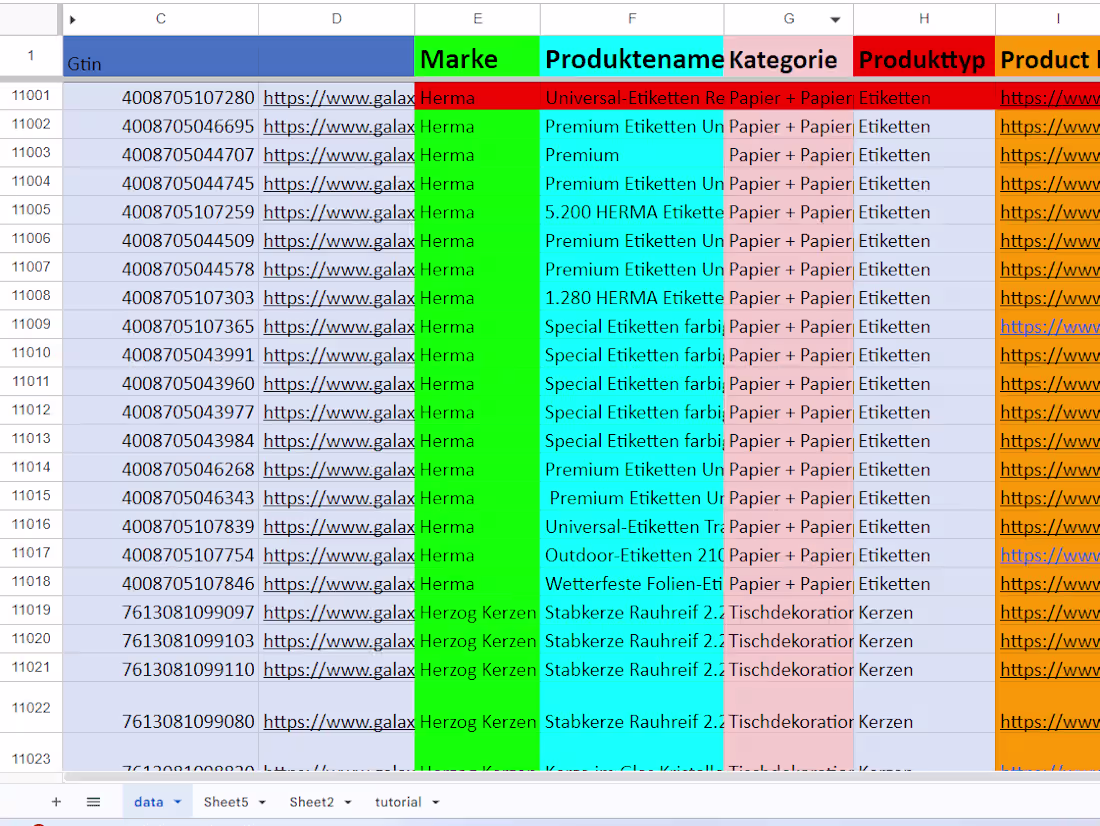Viewport: 1100px width, 826px height.
Task: Click the vertical scrollbar on the right
Action: [1095, 400]
